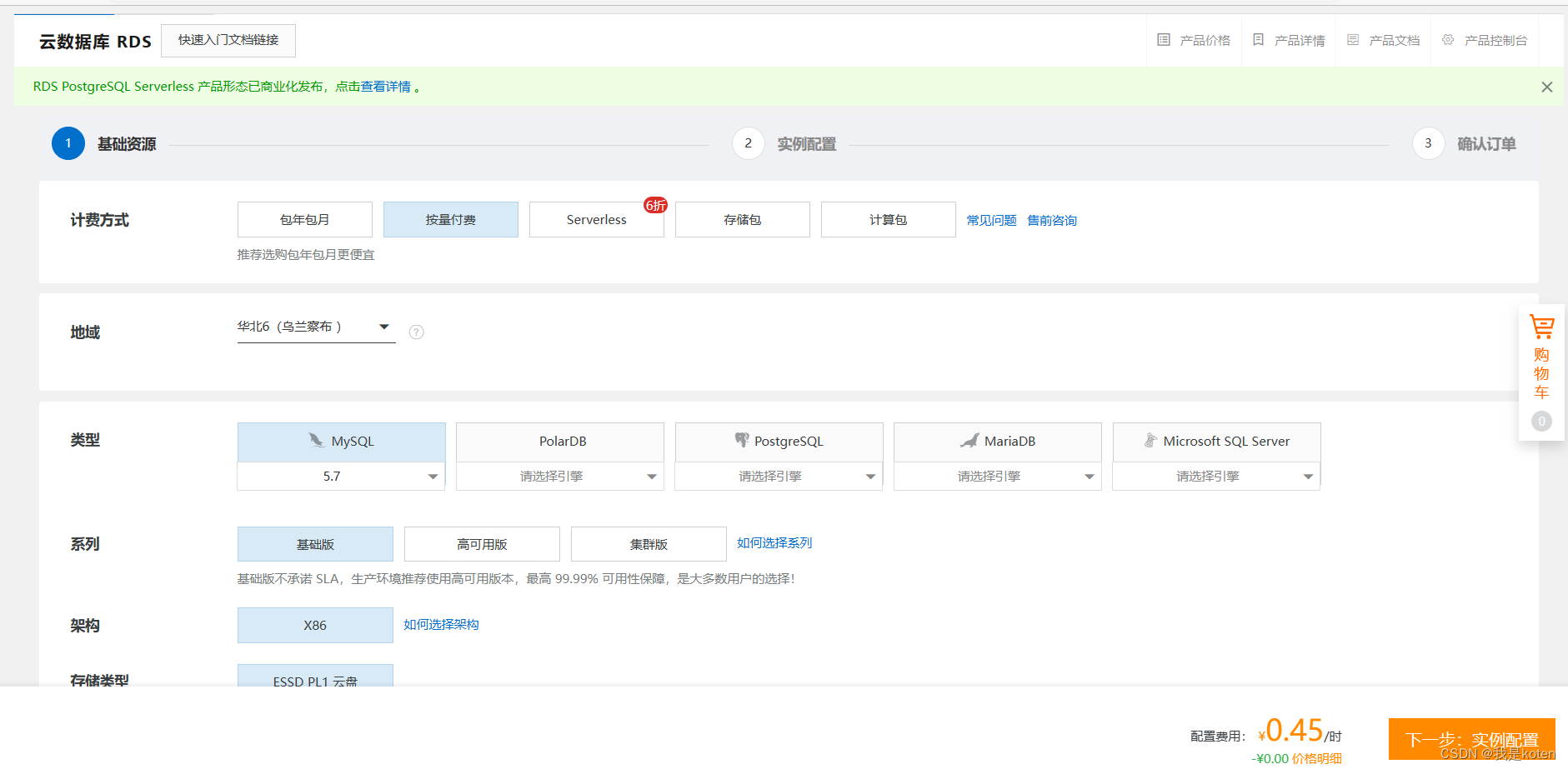1568x769 pixels.
Task: Open 如何选择系列 help link
Action: click(x=774, y=543)
